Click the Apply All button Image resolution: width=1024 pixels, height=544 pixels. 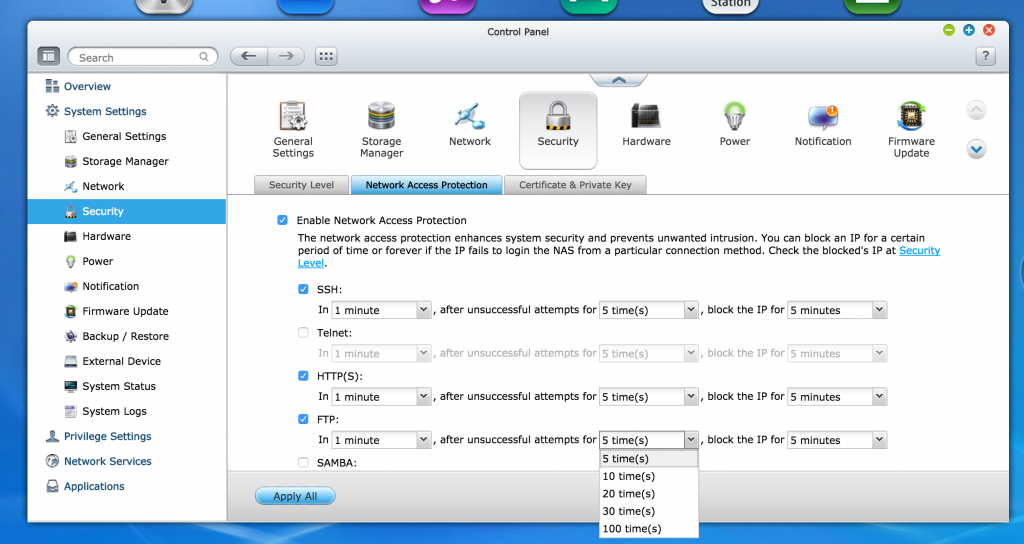(295, 496)
